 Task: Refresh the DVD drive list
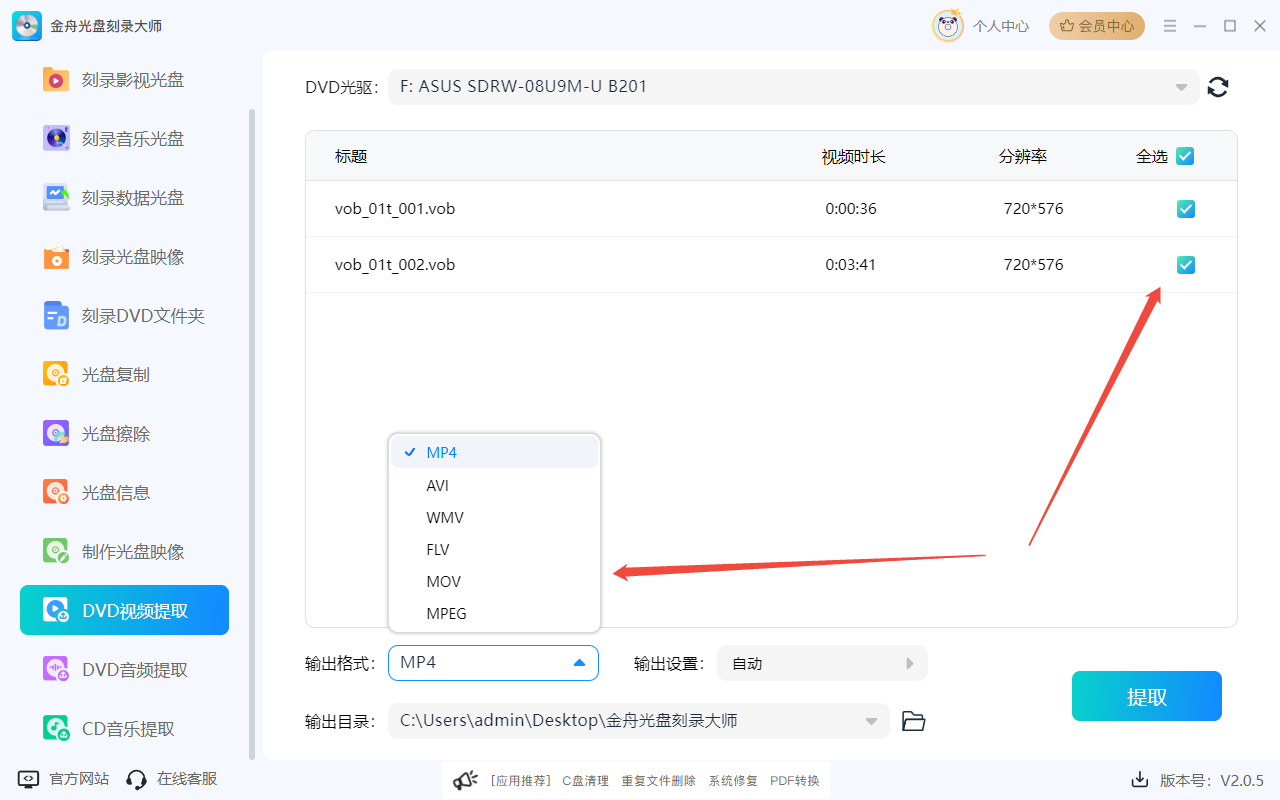(x=1218, y=87)
